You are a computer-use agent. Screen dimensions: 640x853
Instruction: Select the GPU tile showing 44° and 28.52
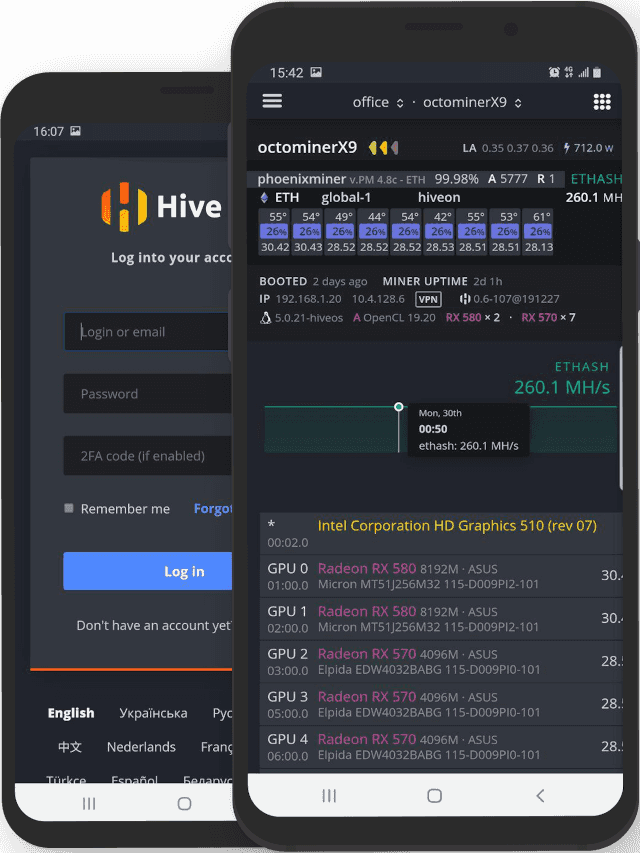[x=374, y=232]
